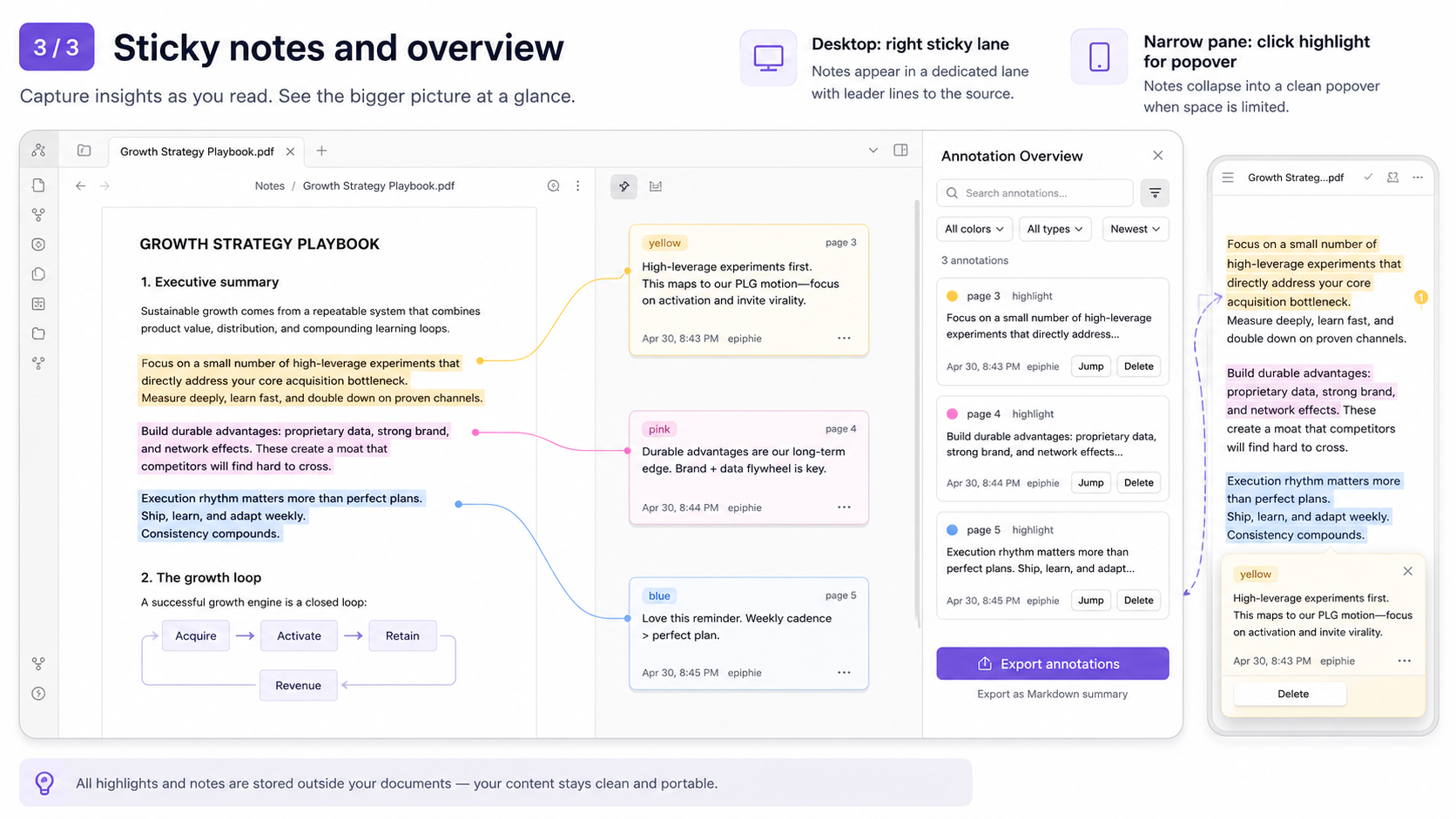Image resolution: width=1456 pixels, height=819 pixels.
Task: Click the Acquire node in growth loop
Action: [x=195, y=636]
